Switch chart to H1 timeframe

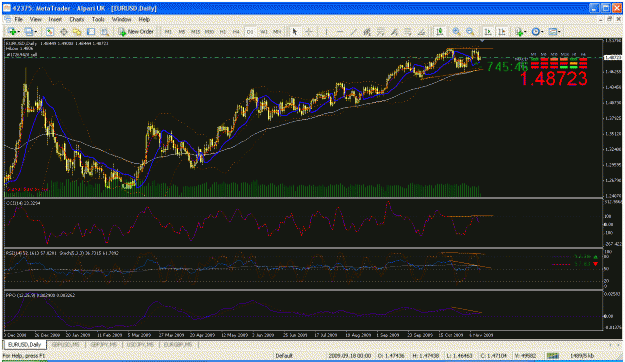point(223,31)
